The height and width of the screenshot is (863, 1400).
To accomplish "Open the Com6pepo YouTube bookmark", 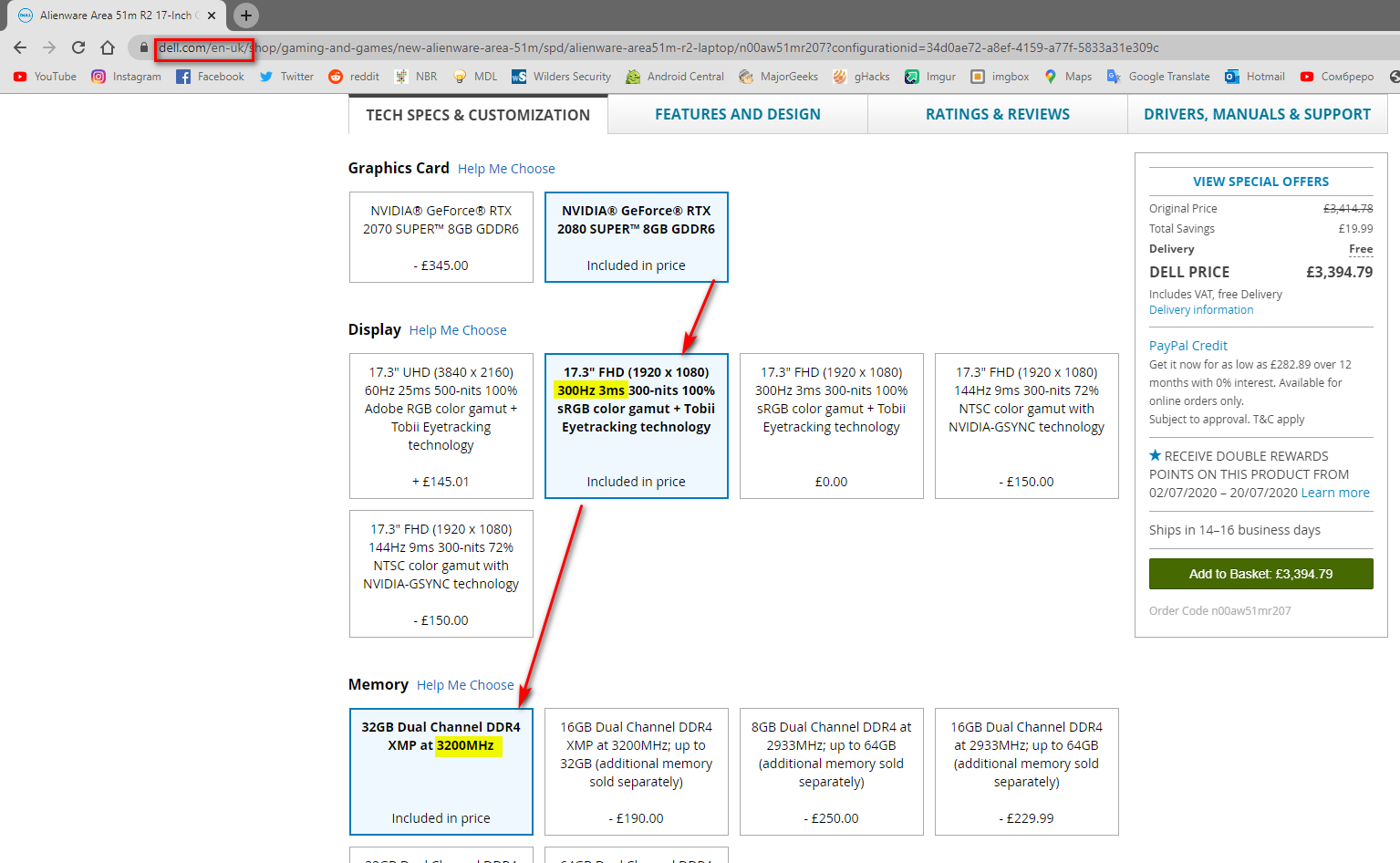I will (x=1337, y=77).
